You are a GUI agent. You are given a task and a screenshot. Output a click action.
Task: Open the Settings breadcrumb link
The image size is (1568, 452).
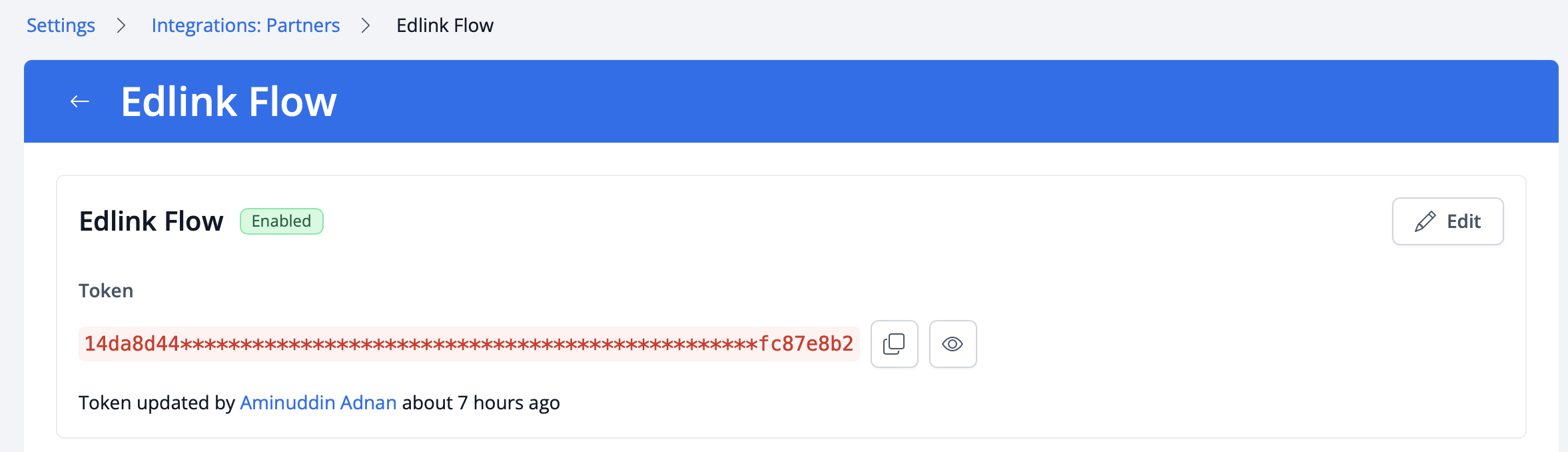[61, 25]
